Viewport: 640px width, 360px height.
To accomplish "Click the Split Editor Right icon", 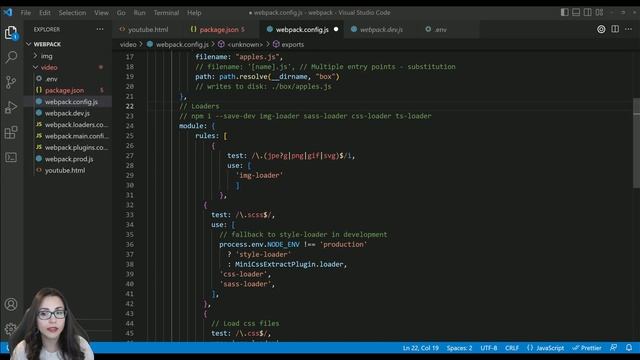I will click(615, 29).
